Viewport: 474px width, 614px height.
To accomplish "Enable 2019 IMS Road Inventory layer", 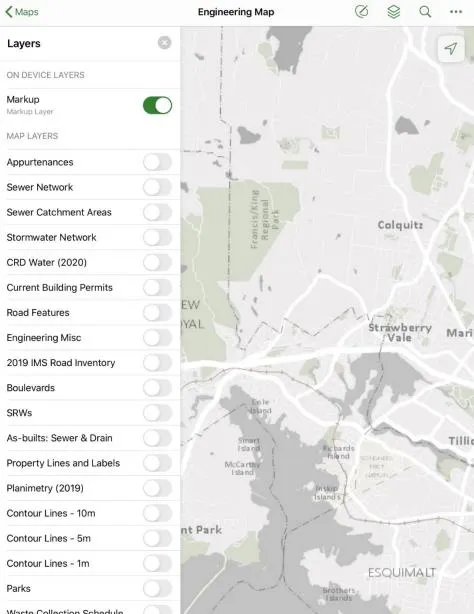I will point(157,363).
